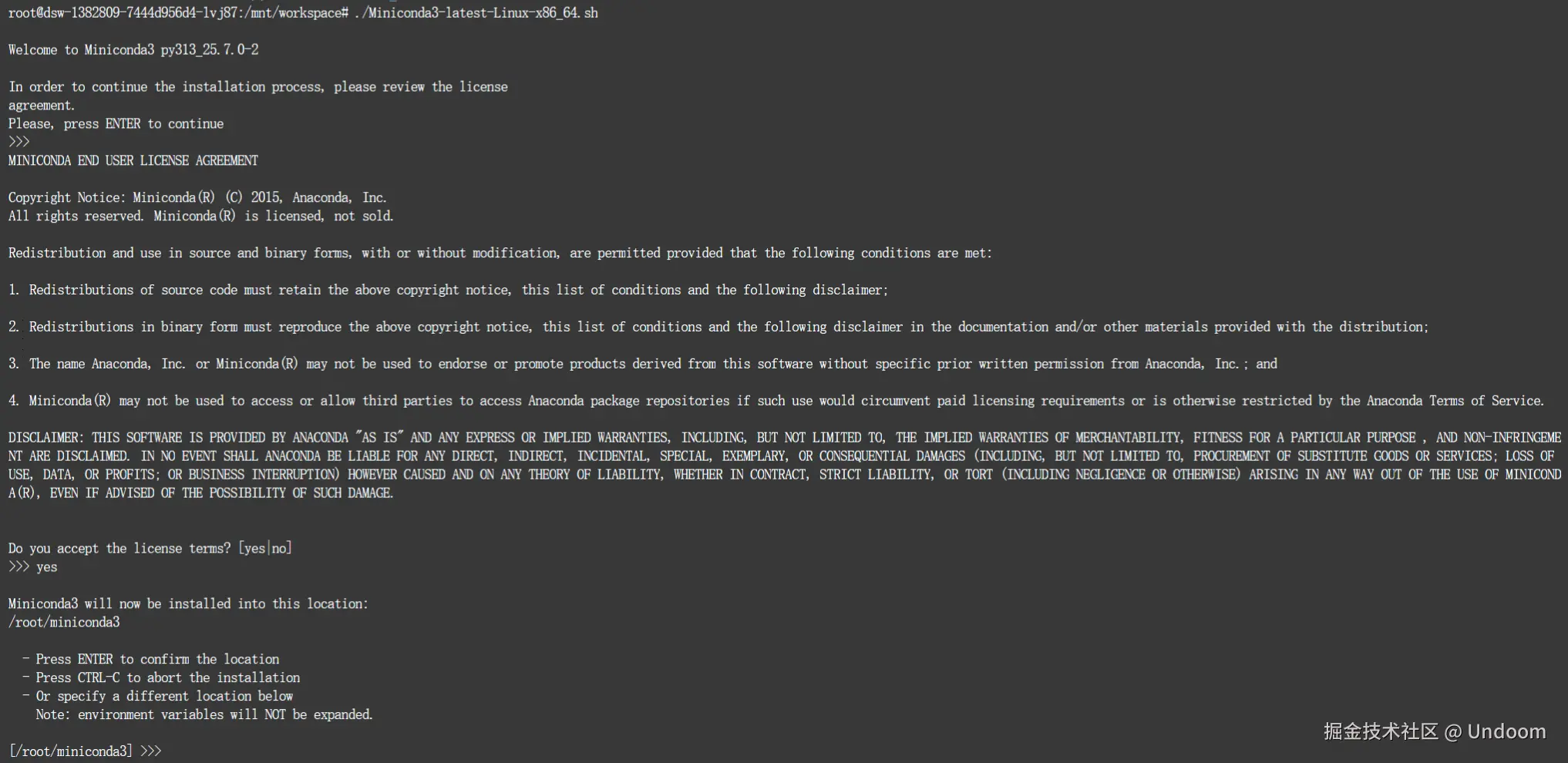Screen dimensions: 1568x763
Task: Click the Copyright Notice line
Action: pyautogui.click(x=197, y=198)
